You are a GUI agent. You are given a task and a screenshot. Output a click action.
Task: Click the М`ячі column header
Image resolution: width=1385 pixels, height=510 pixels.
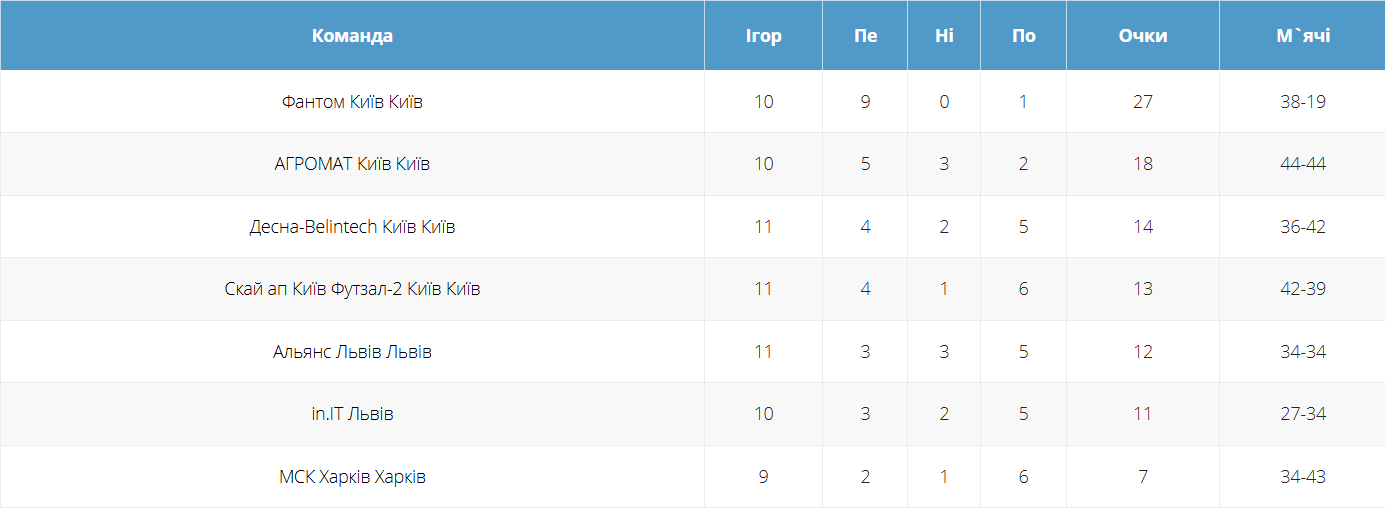1303,36
